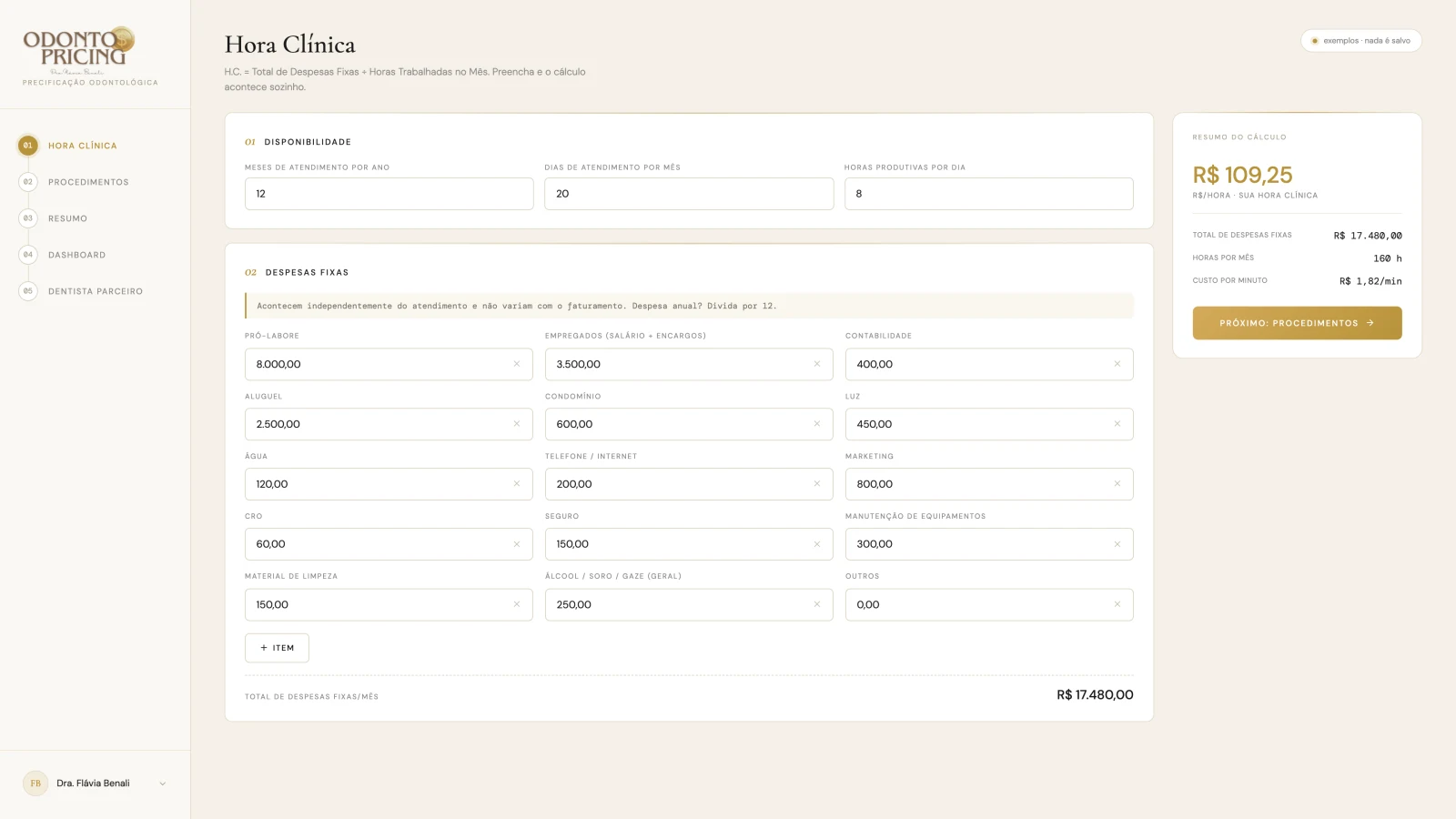Image resolution: width=1456 pixels, height=819 pixels.
Task: Clear the Empregados field using its X icon
Action: pyautogui.click(x=817, y=364)
